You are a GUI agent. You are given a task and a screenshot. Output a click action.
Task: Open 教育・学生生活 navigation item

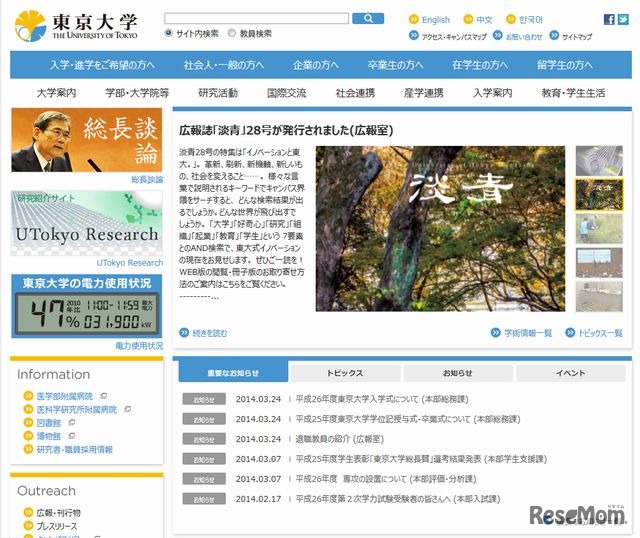coord(573,93)
